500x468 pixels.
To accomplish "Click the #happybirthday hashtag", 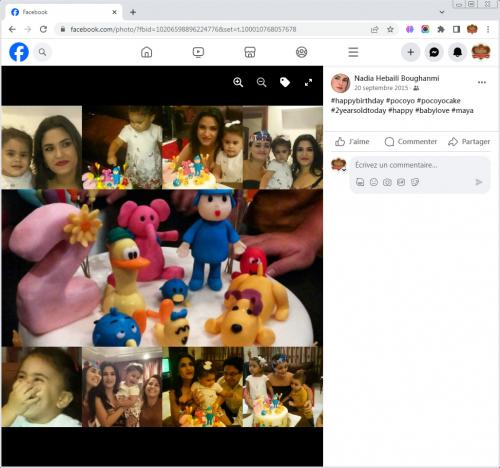I will click(x=357, y=101).
